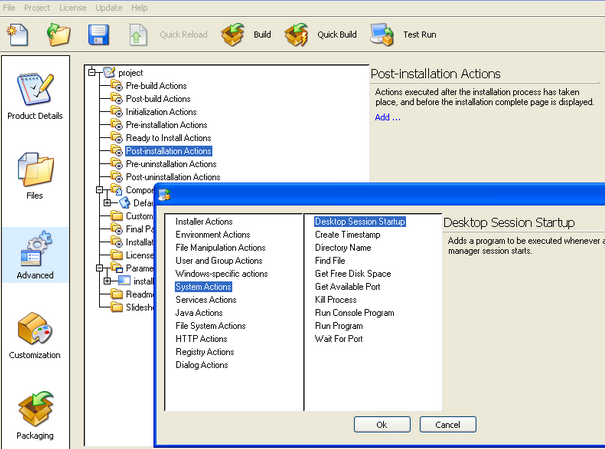Open the Advanced section
This screenshot has height=449, width=605.
pos(35,255)
